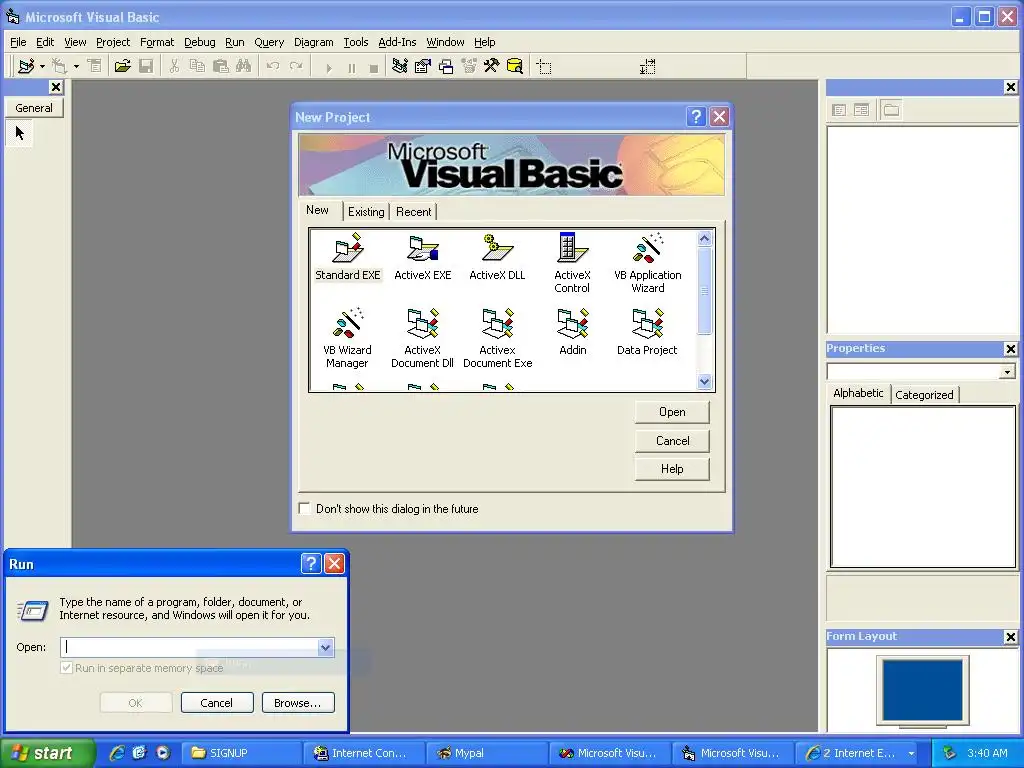The height and width of the screenshot is (768, 1024).
Task: Switch to Categorized tab in Properties panel
Action: pos(924,394)
